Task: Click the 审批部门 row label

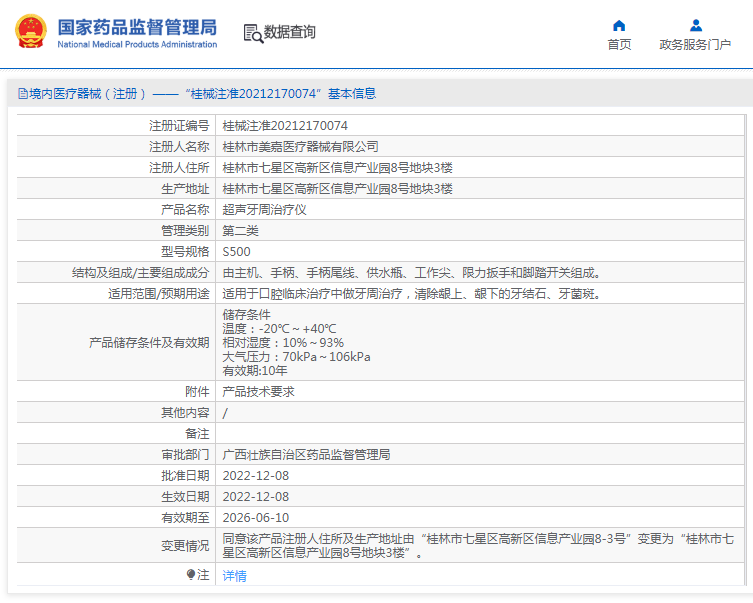Action: point(185,455)
